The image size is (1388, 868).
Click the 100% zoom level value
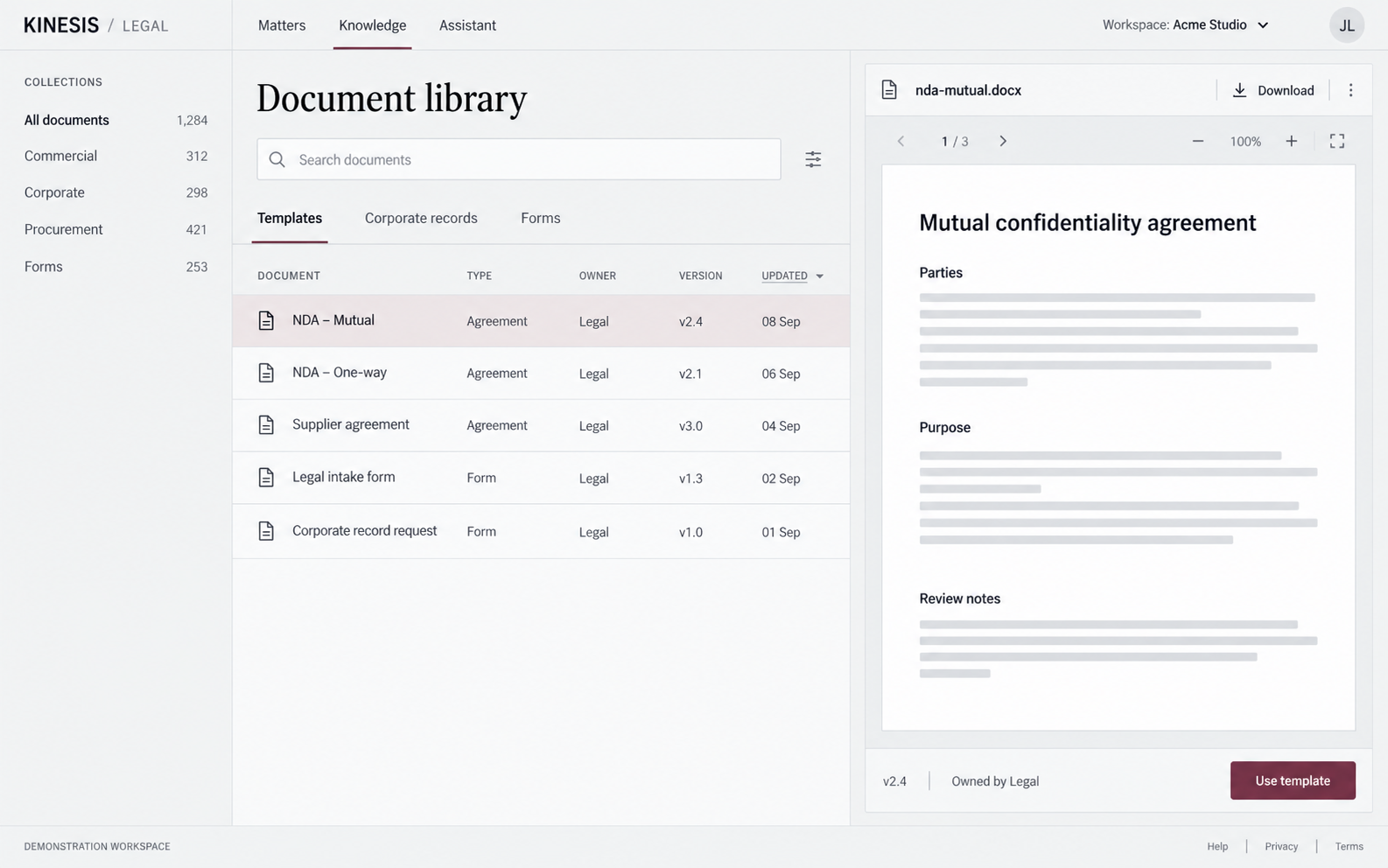pos(1245,142)
